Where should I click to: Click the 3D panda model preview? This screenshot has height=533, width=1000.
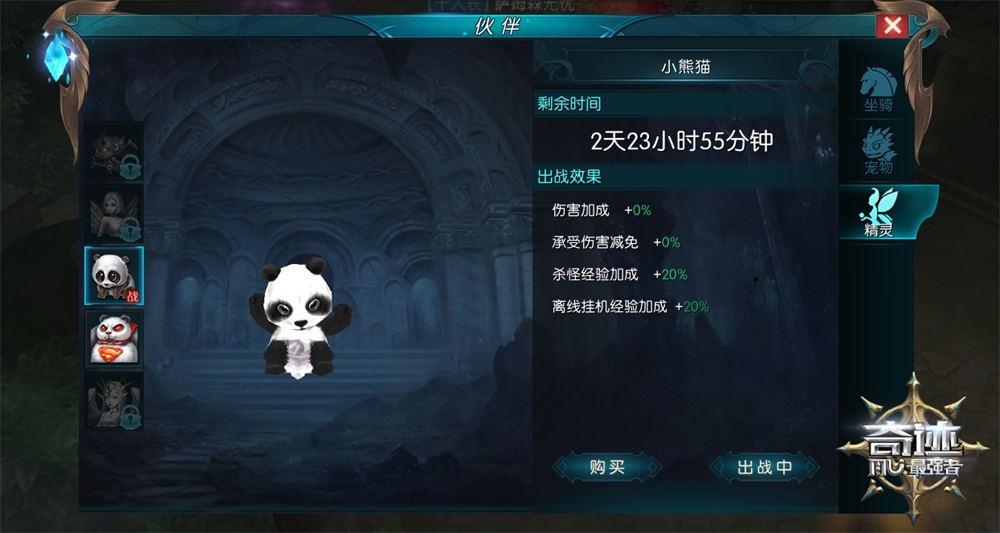click(x=300, y=318)
